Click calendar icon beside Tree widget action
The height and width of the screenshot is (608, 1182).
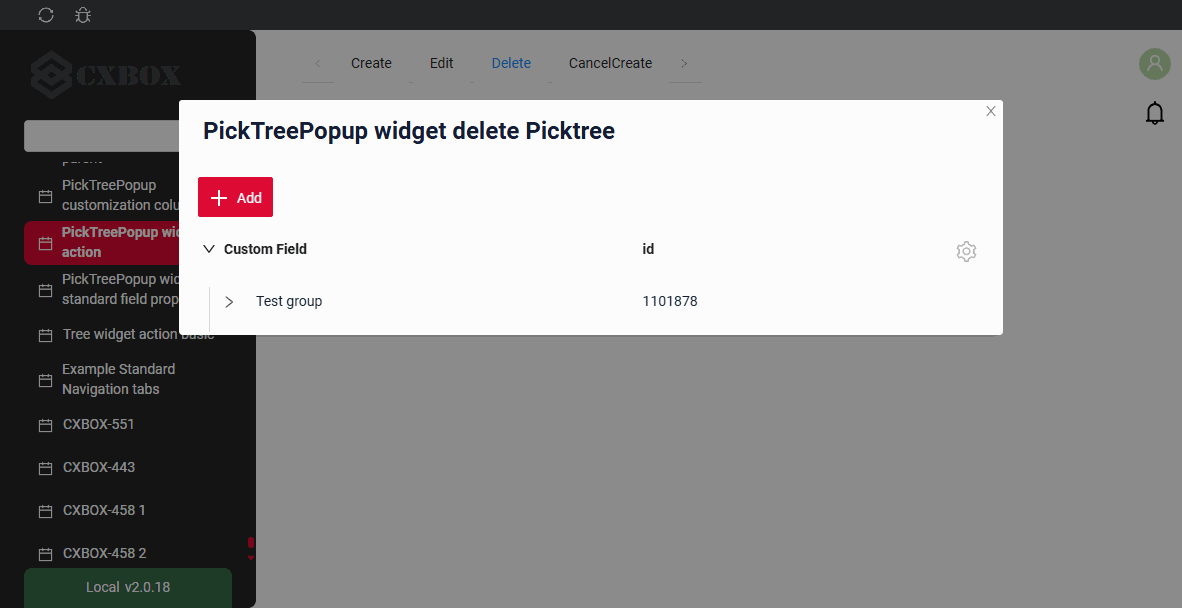click(45, 335)
